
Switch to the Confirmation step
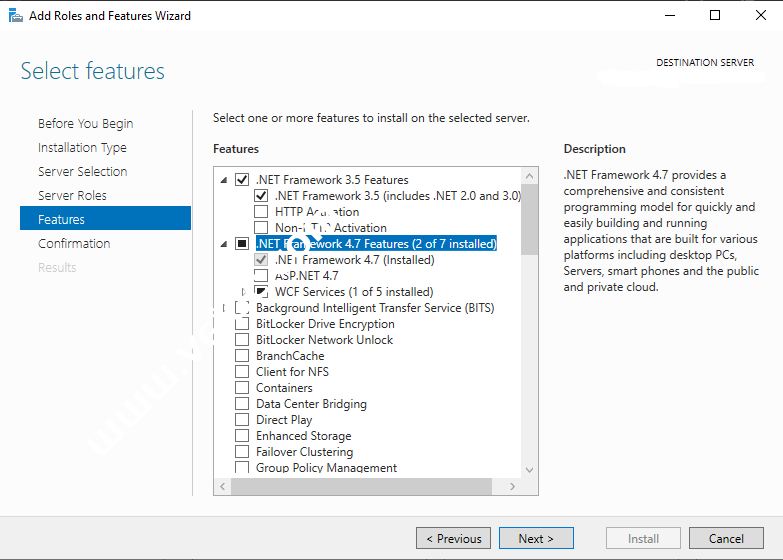point(74,244)
